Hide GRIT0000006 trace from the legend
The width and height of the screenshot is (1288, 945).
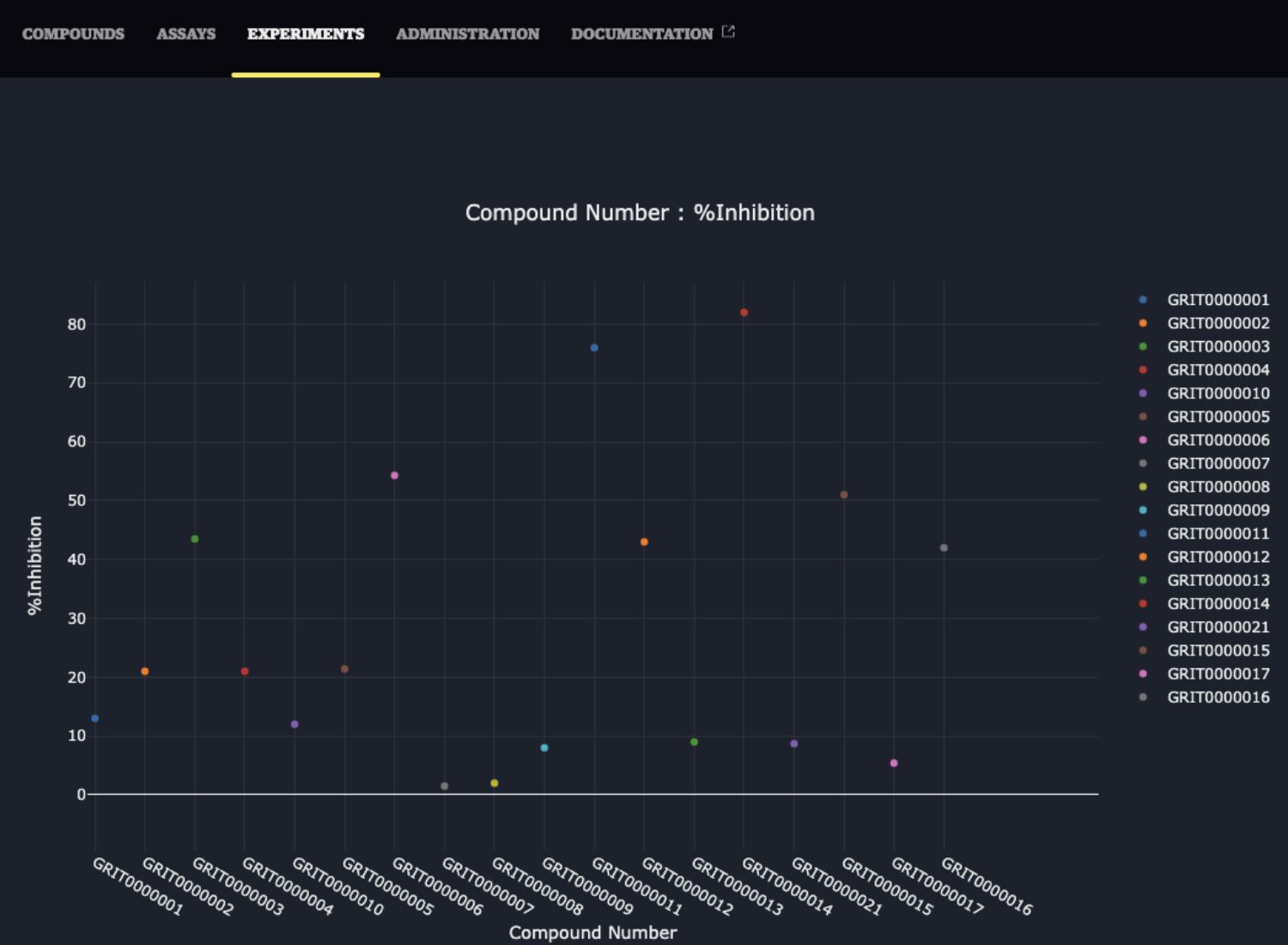1218,440
